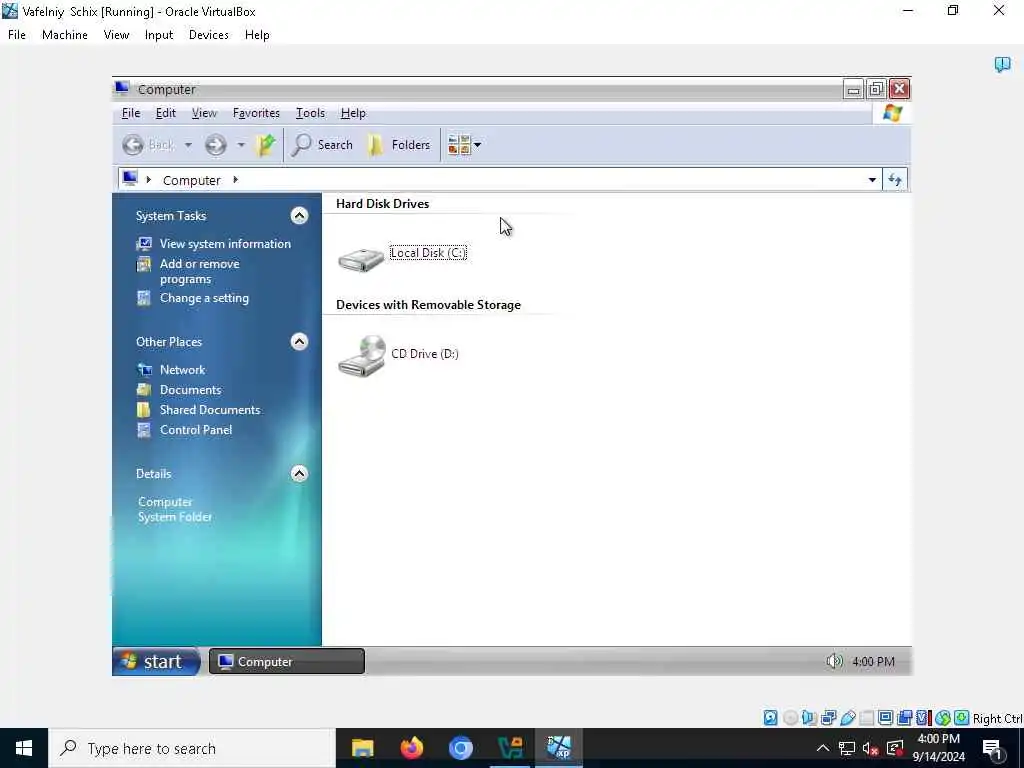The height and width of the screenshot is (768, 1024).
Task: Click Change a setting link
Action: pos(204,298)
